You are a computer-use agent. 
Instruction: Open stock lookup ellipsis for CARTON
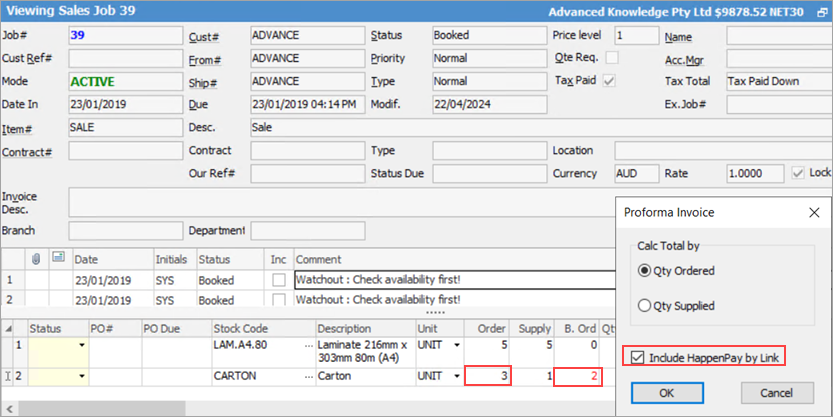pos(306,378)
